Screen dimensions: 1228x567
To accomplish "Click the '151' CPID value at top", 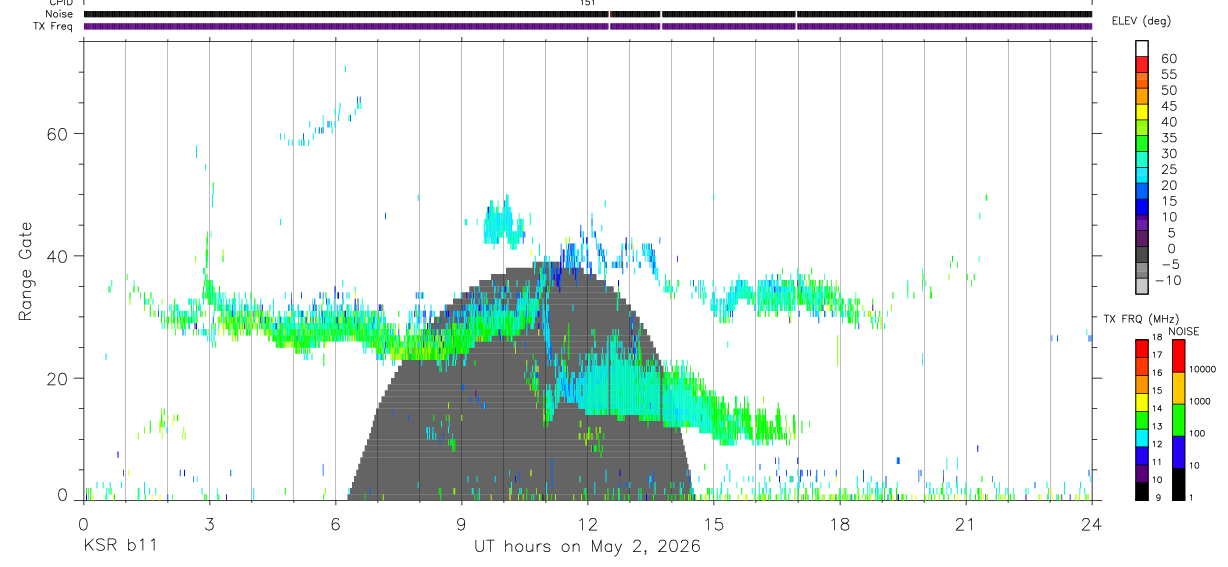I will (x=587, y=3).
